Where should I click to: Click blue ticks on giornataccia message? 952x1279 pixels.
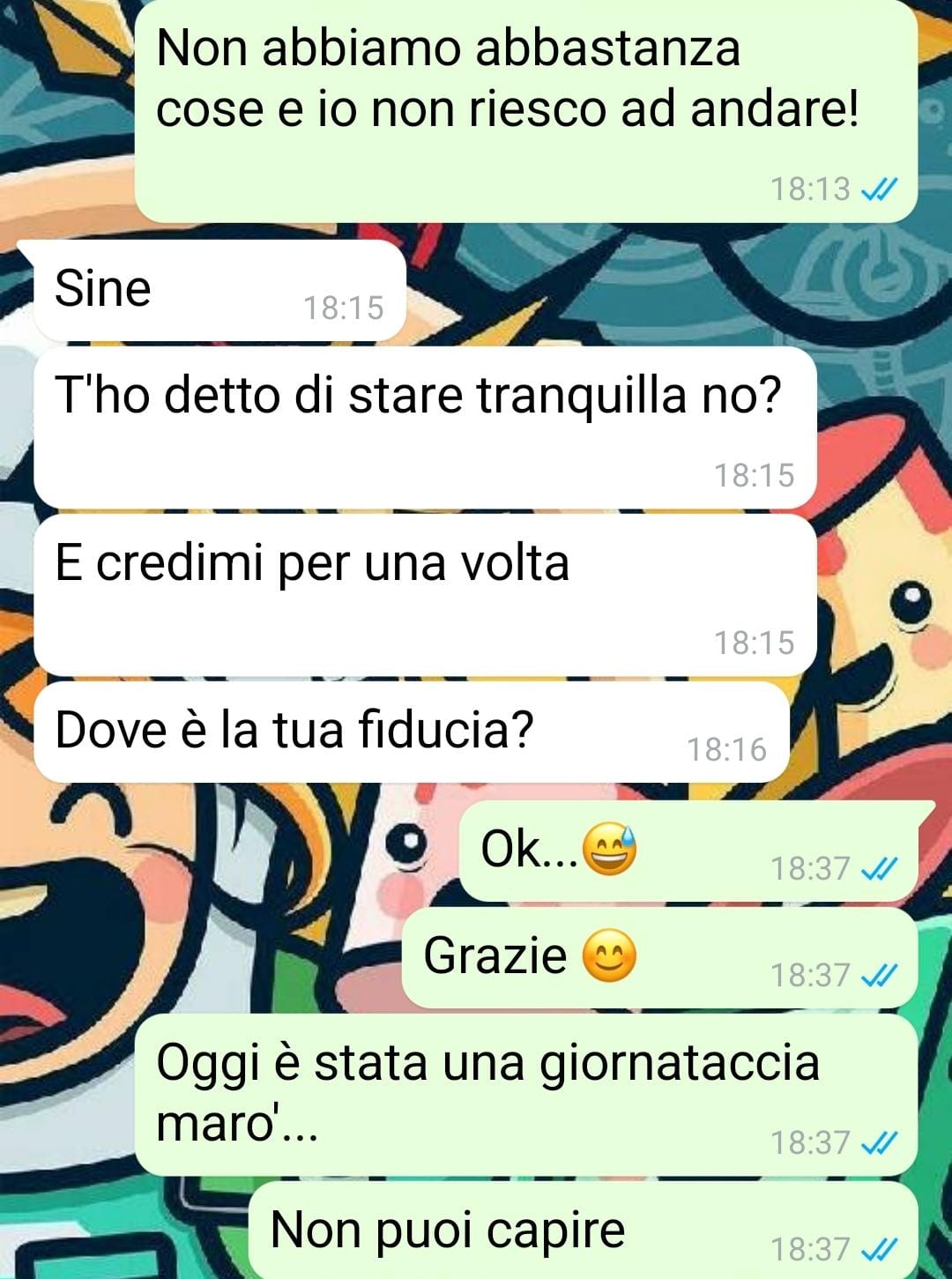[x=879, y=1143]
